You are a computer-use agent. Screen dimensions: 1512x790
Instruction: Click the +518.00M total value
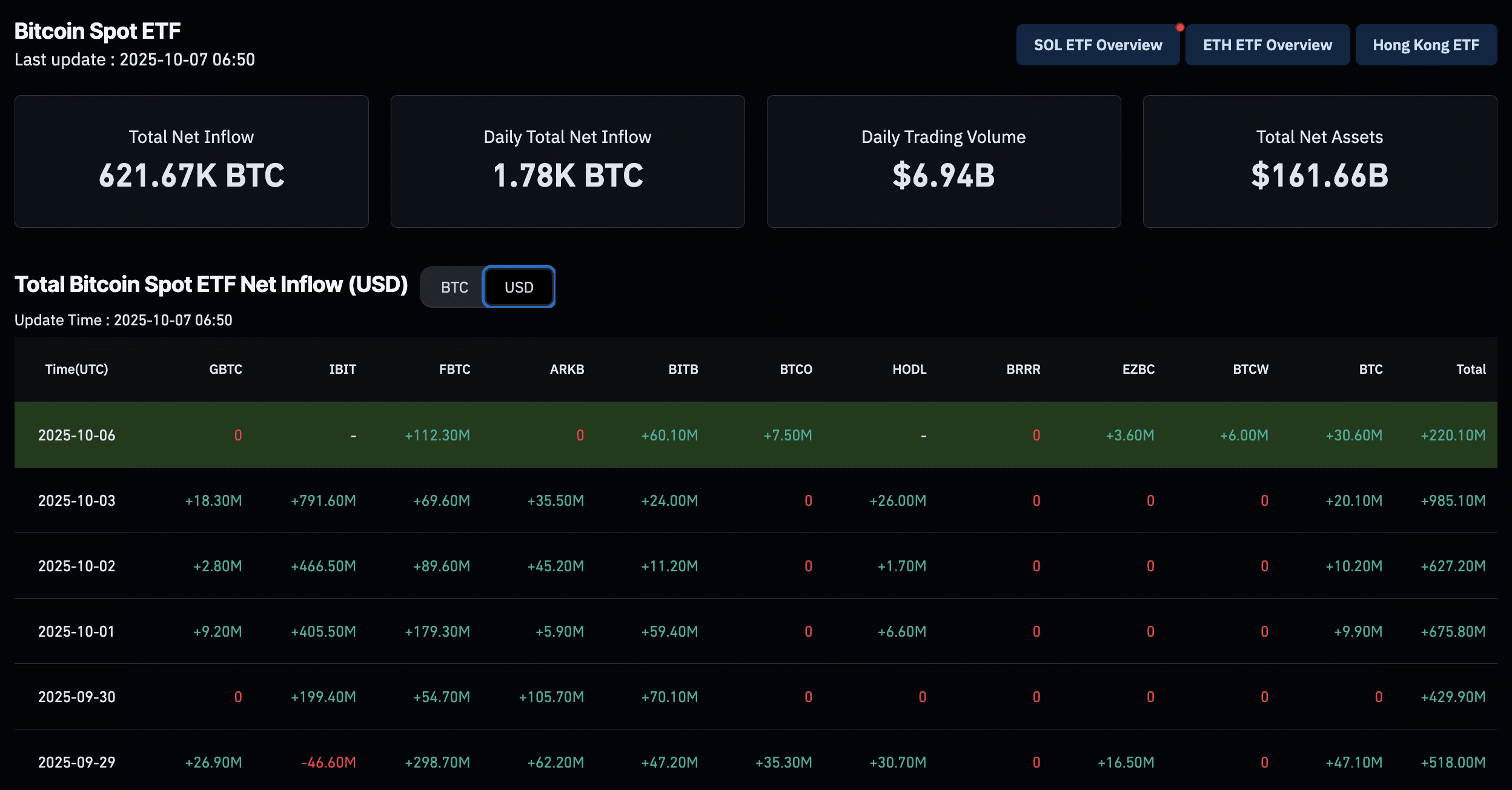point(1453,763)
